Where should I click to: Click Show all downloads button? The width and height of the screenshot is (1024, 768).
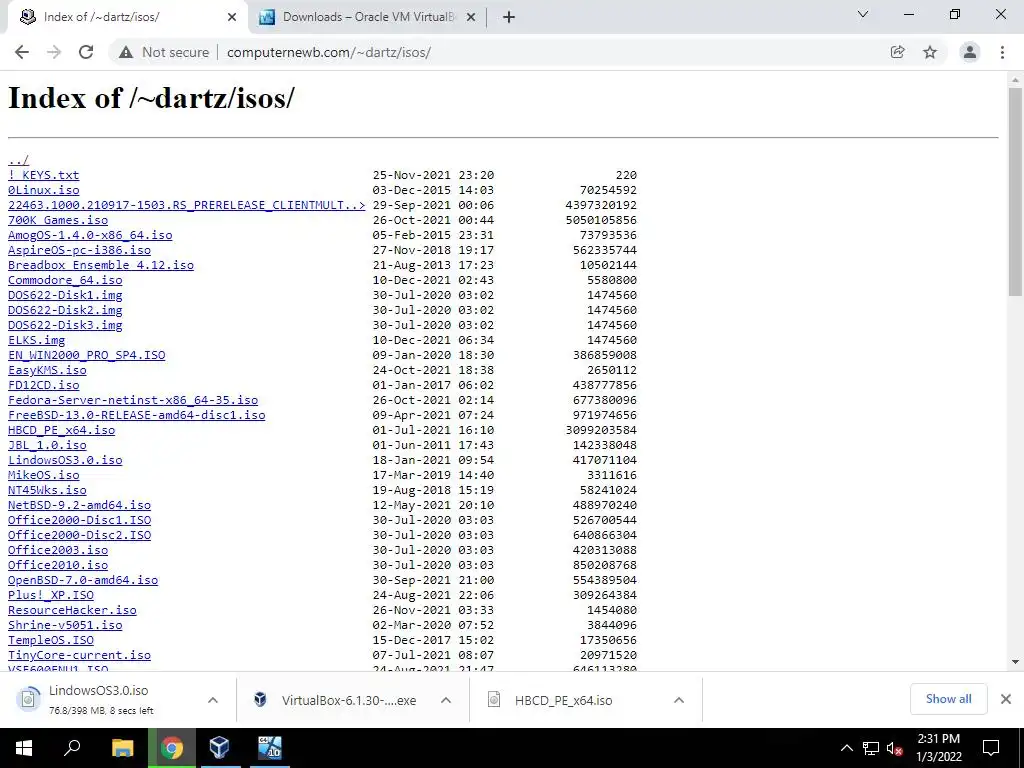[x=948, y=699]
